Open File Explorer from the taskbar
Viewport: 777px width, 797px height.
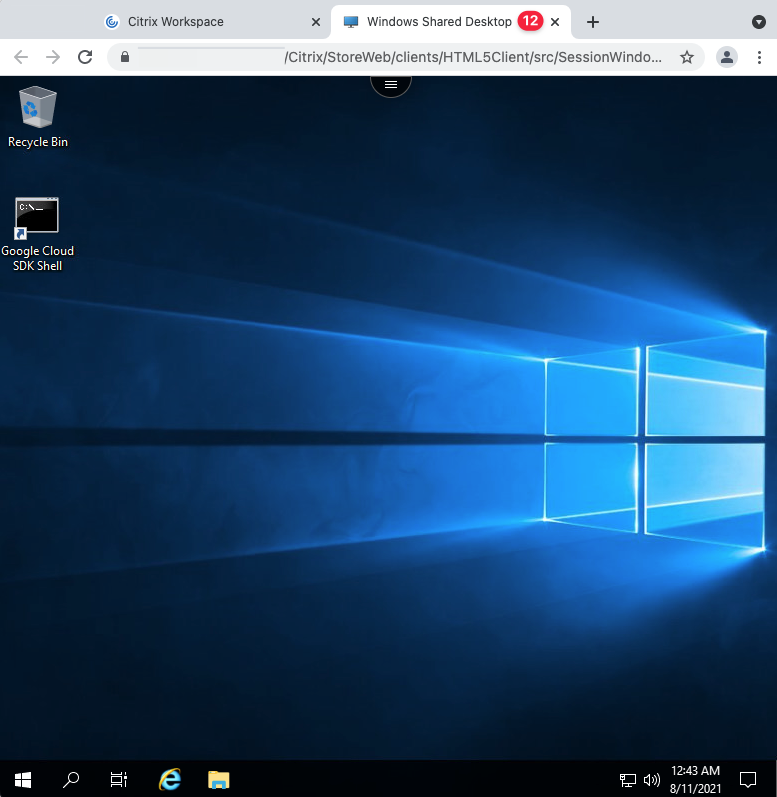(219, 779)
